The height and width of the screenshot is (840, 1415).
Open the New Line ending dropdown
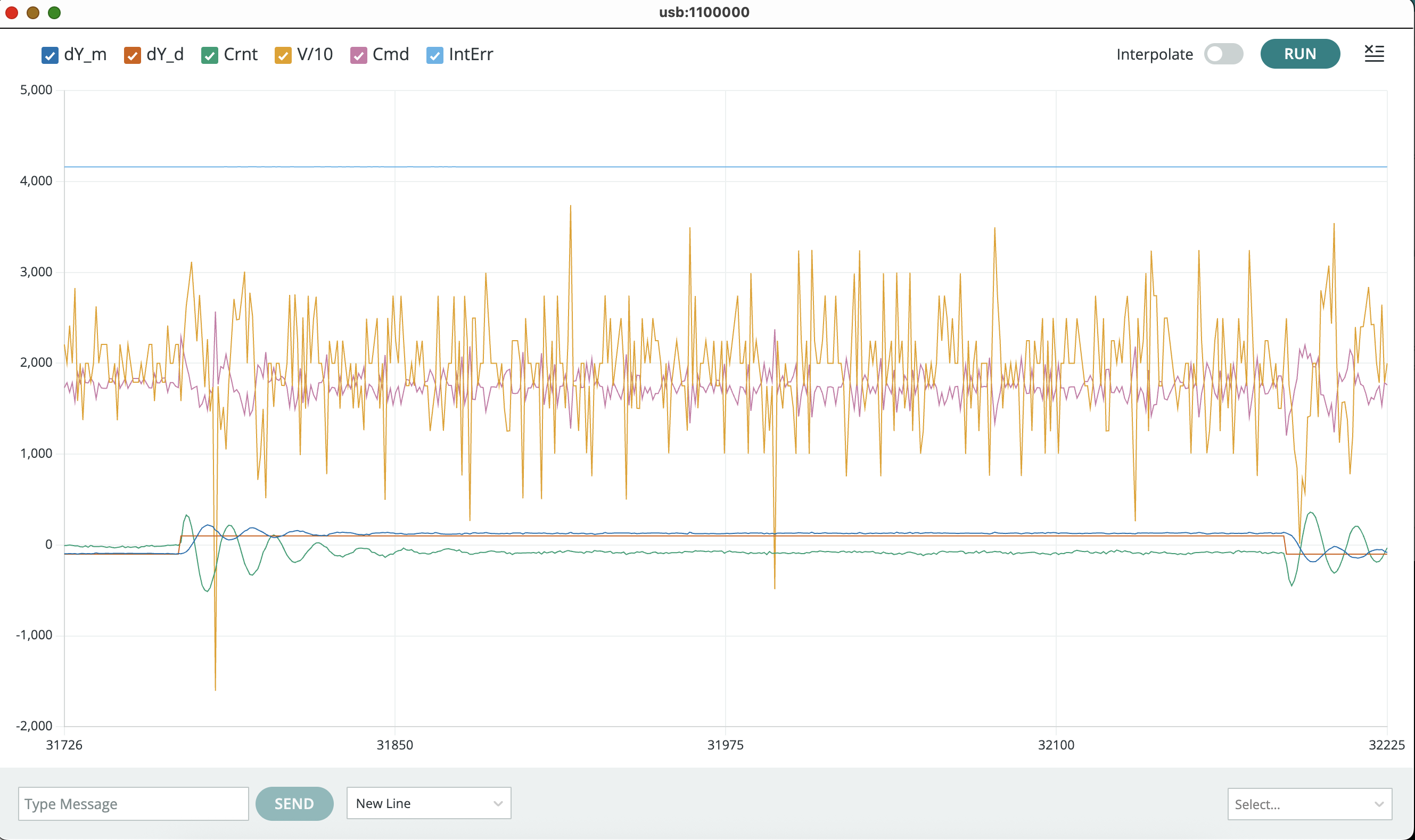tap(428, 803)
